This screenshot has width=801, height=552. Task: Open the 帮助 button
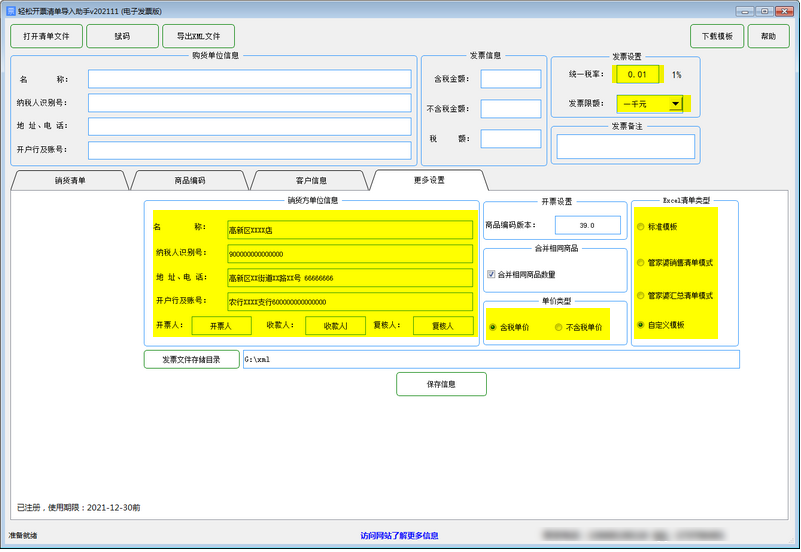(x=768, y=36)
